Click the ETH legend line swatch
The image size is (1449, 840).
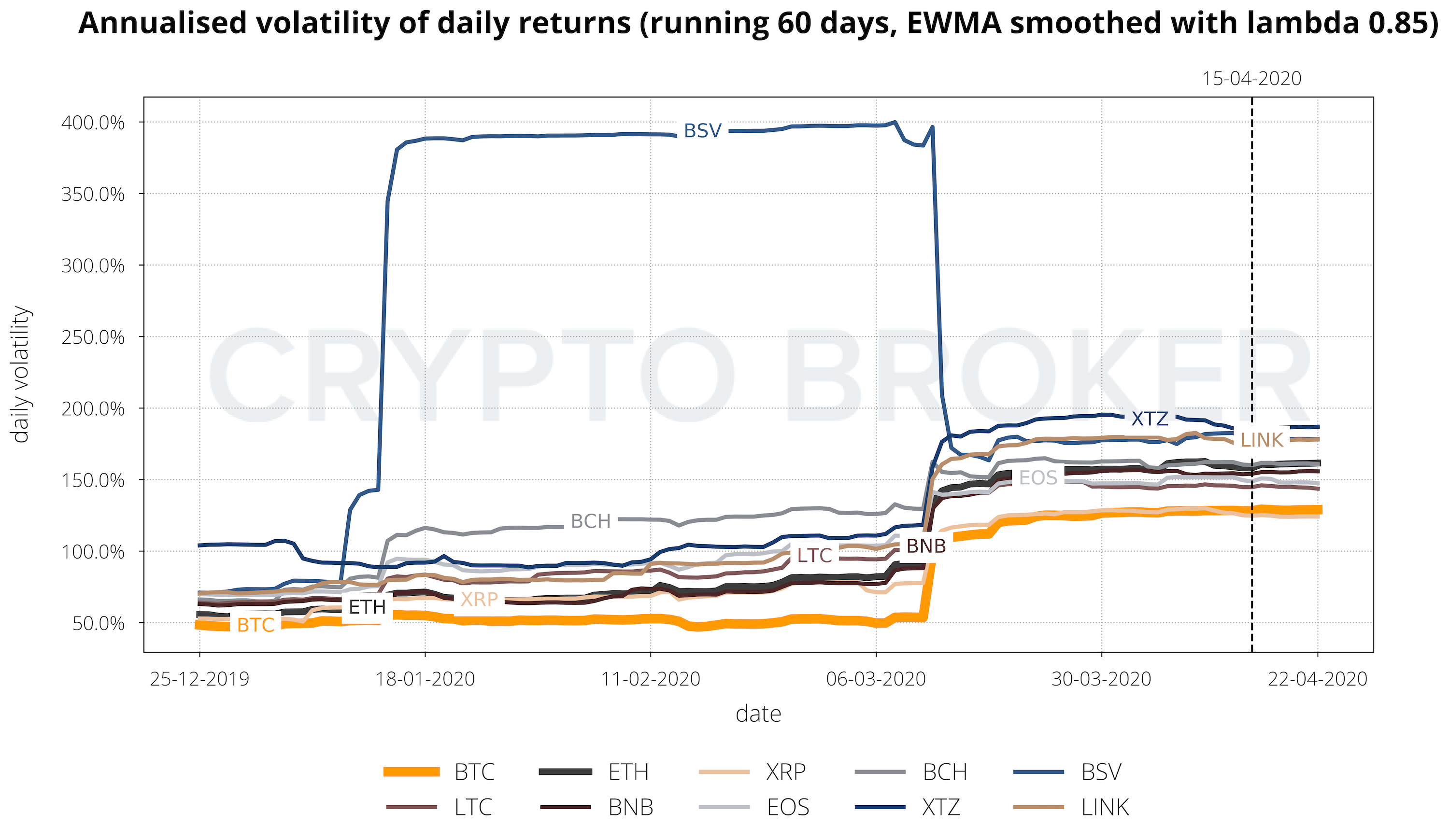click(x=565, y=772)
